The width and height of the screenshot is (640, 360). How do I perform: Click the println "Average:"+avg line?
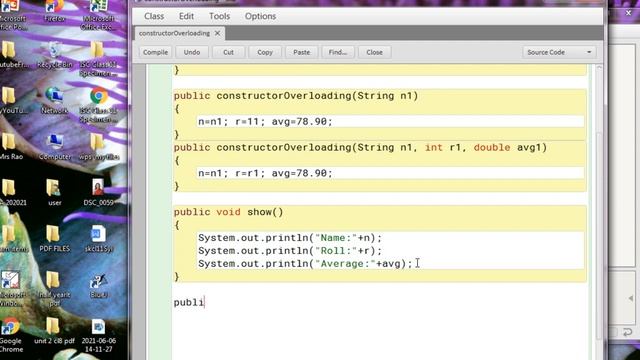[305, 264]
